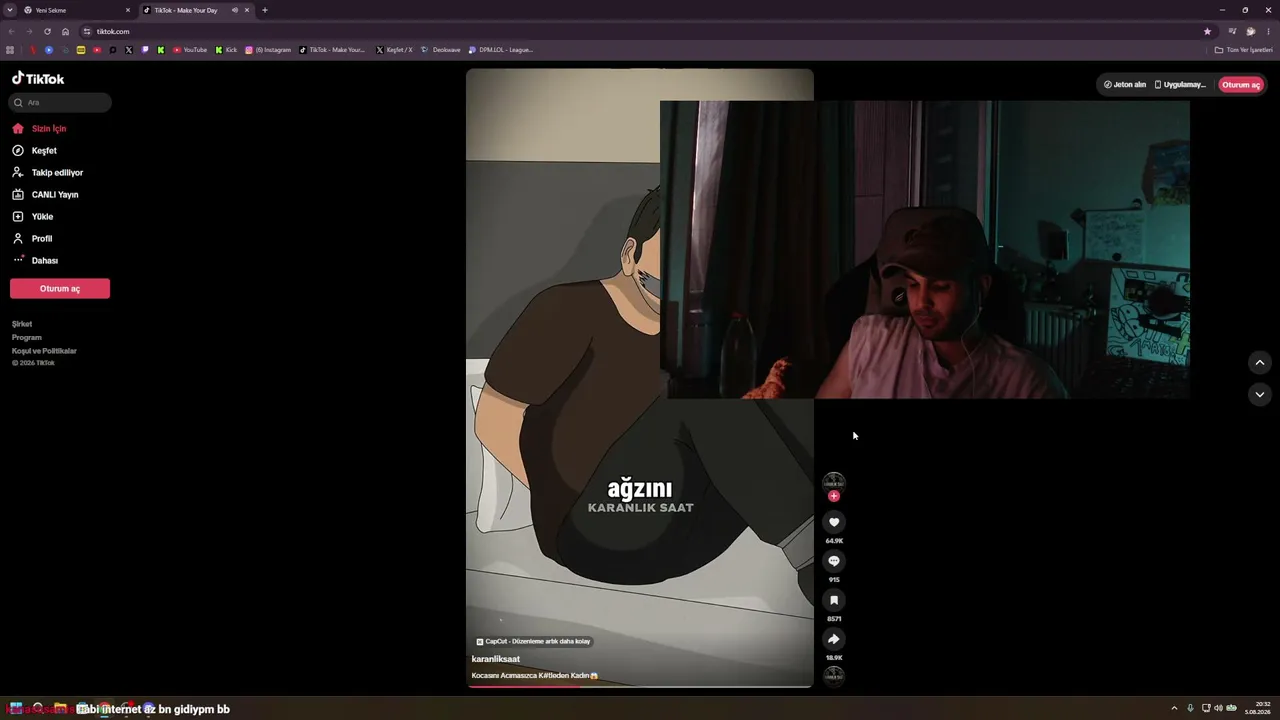This screenshot has height=720, width=1280.
Task: Click the tiktok.com address bar
Action: tap(640, 32)
